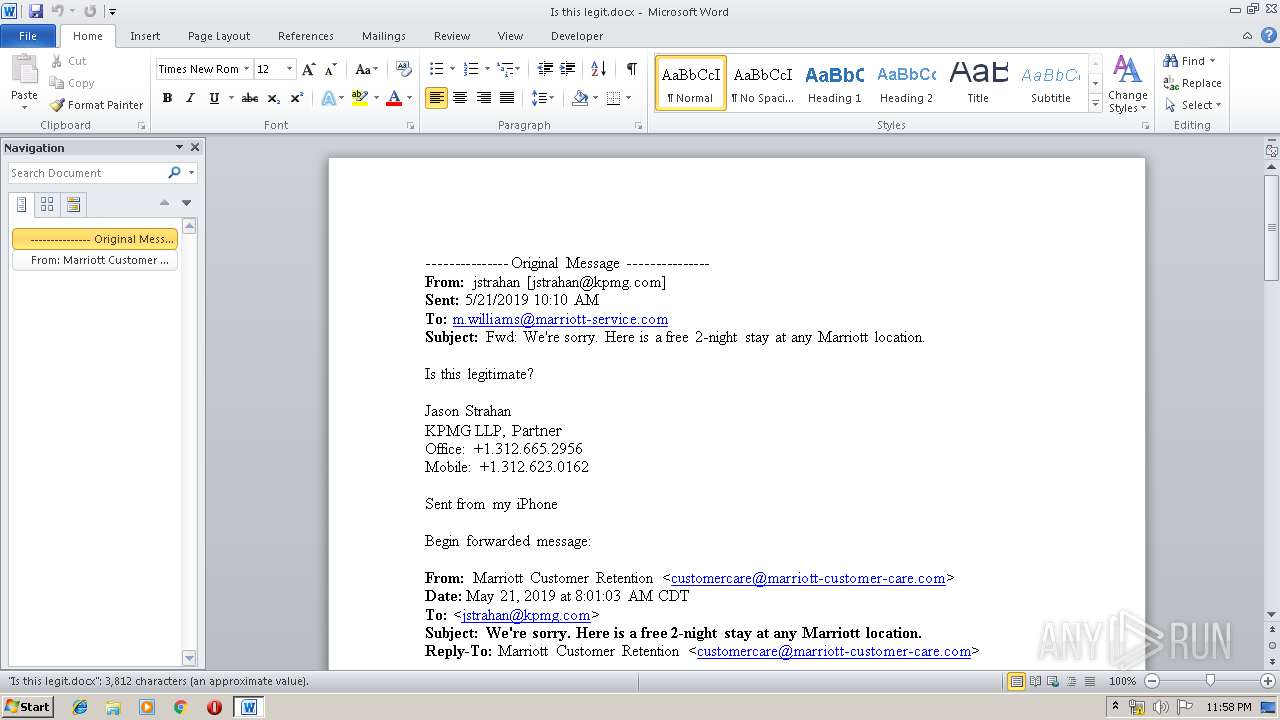Switch to the Insert tab
This screenshot has width=1280, height=720.
tap(145, 36)
